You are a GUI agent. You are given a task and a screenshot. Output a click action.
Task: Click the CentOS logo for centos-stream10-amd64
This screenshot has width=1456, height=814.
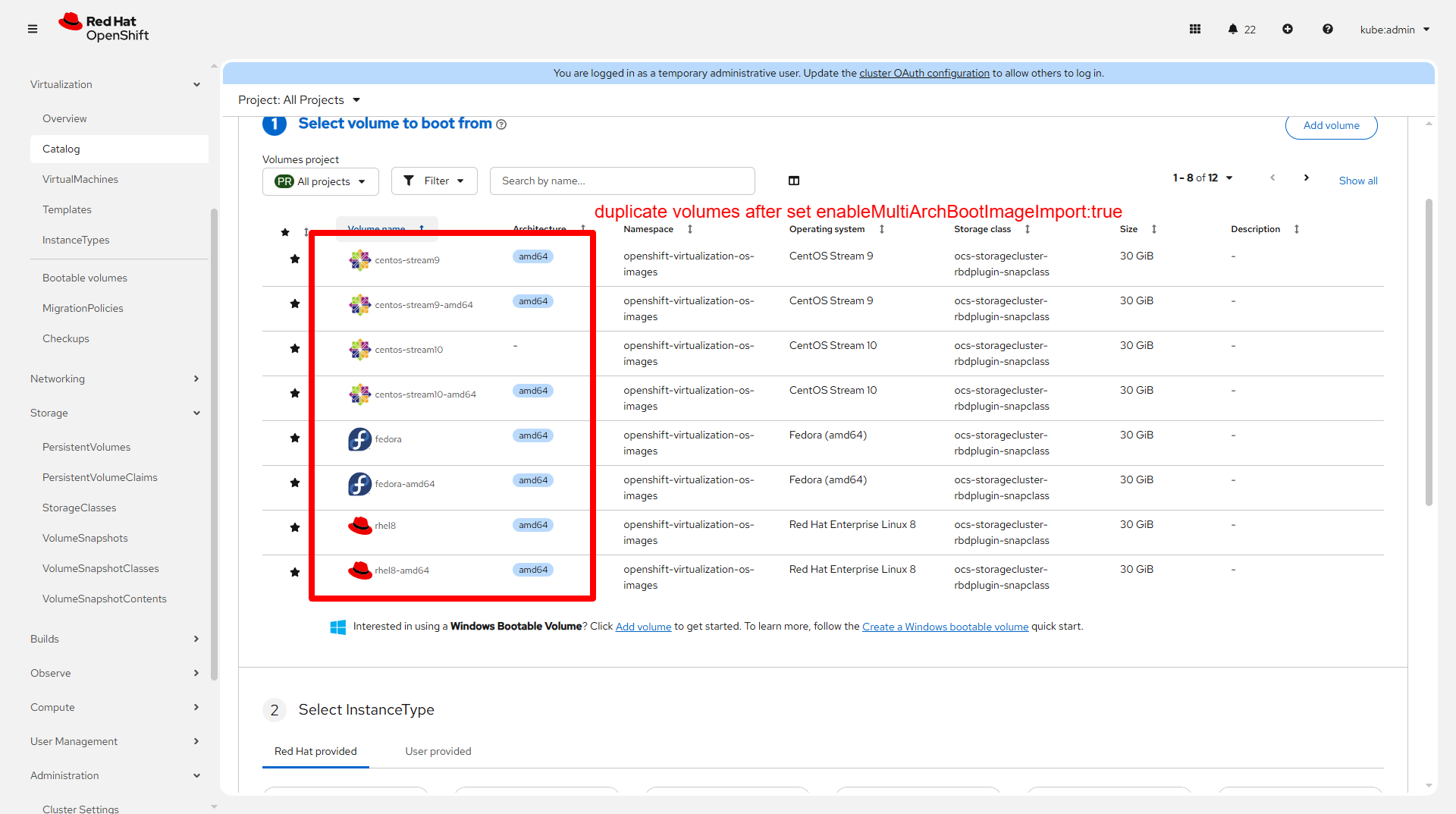359,394
